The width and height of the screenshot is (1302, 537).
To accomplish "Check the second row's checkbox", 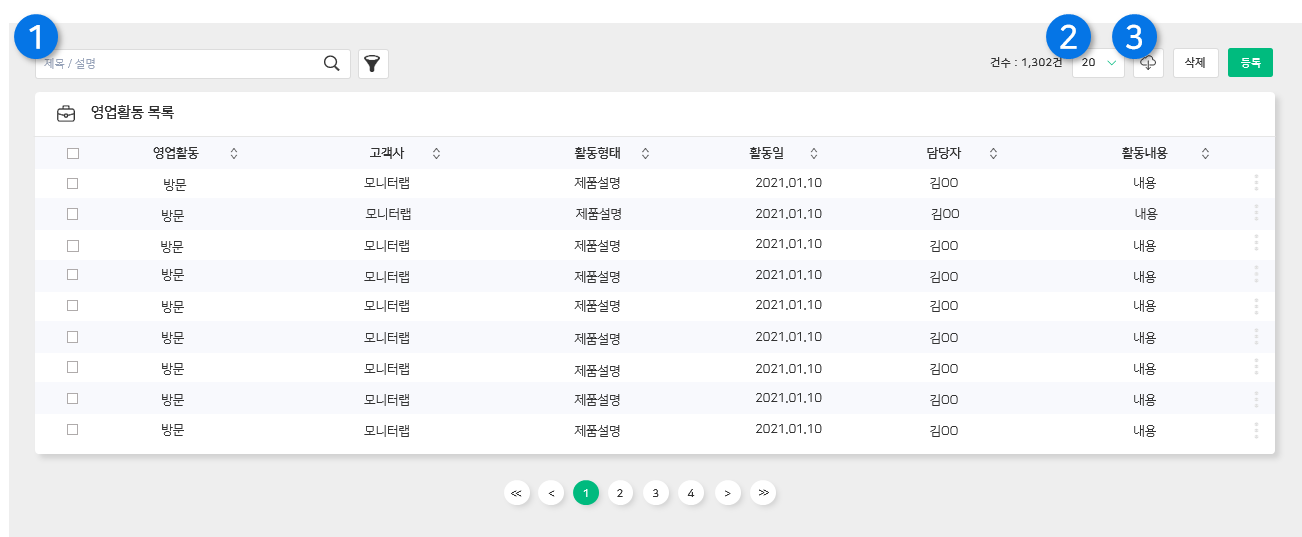I will click(x=72, y=213).
